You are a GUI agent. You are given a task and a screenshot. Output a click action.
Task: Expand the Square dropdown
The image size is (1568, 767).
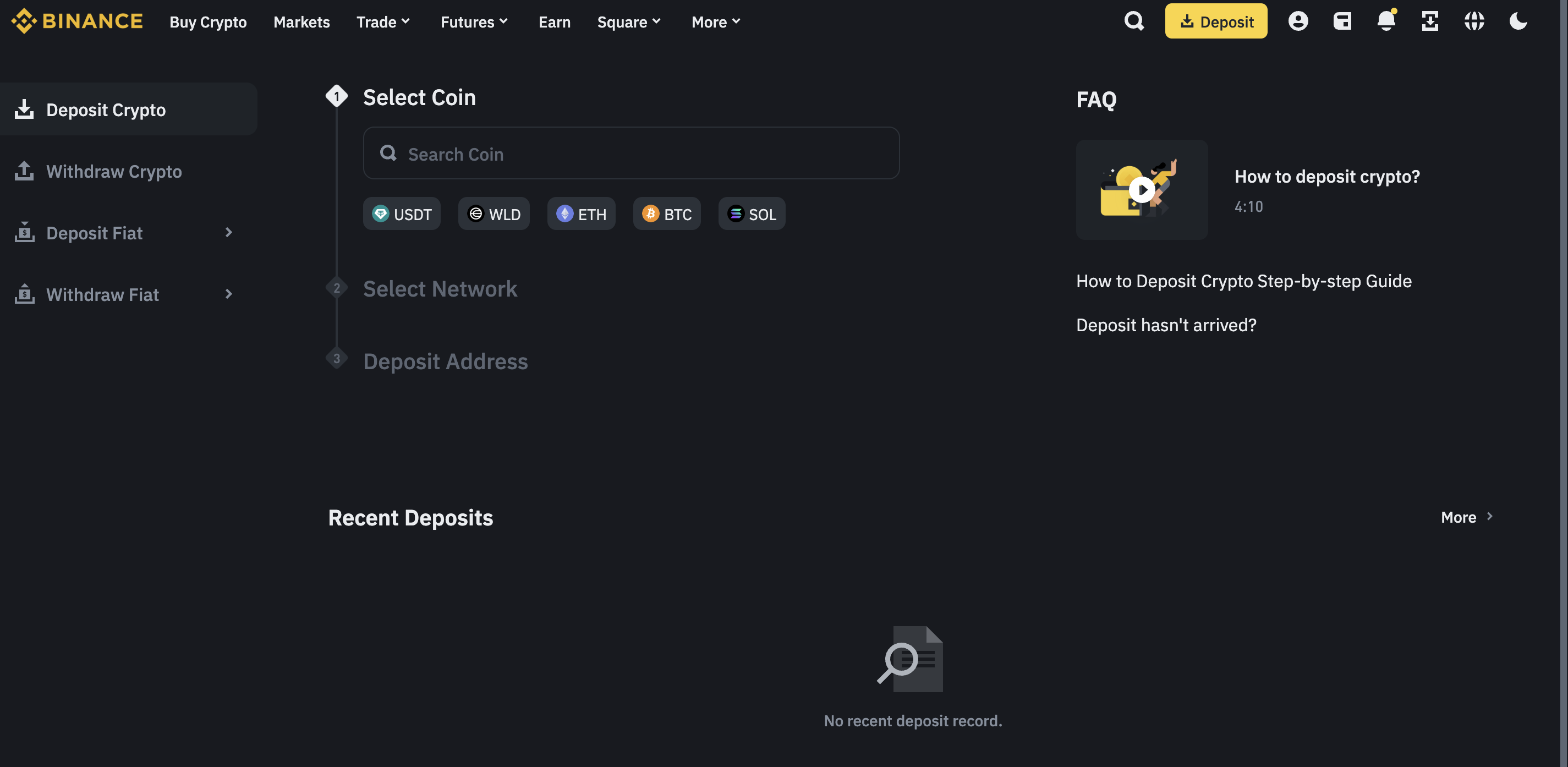click(629, 22)
